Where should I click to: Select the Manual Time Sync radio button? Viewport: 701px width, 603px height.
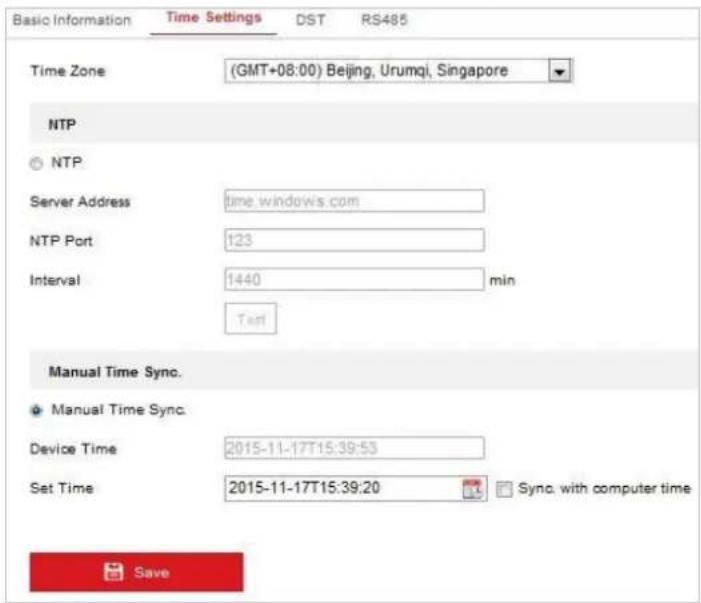click(36, 410)
